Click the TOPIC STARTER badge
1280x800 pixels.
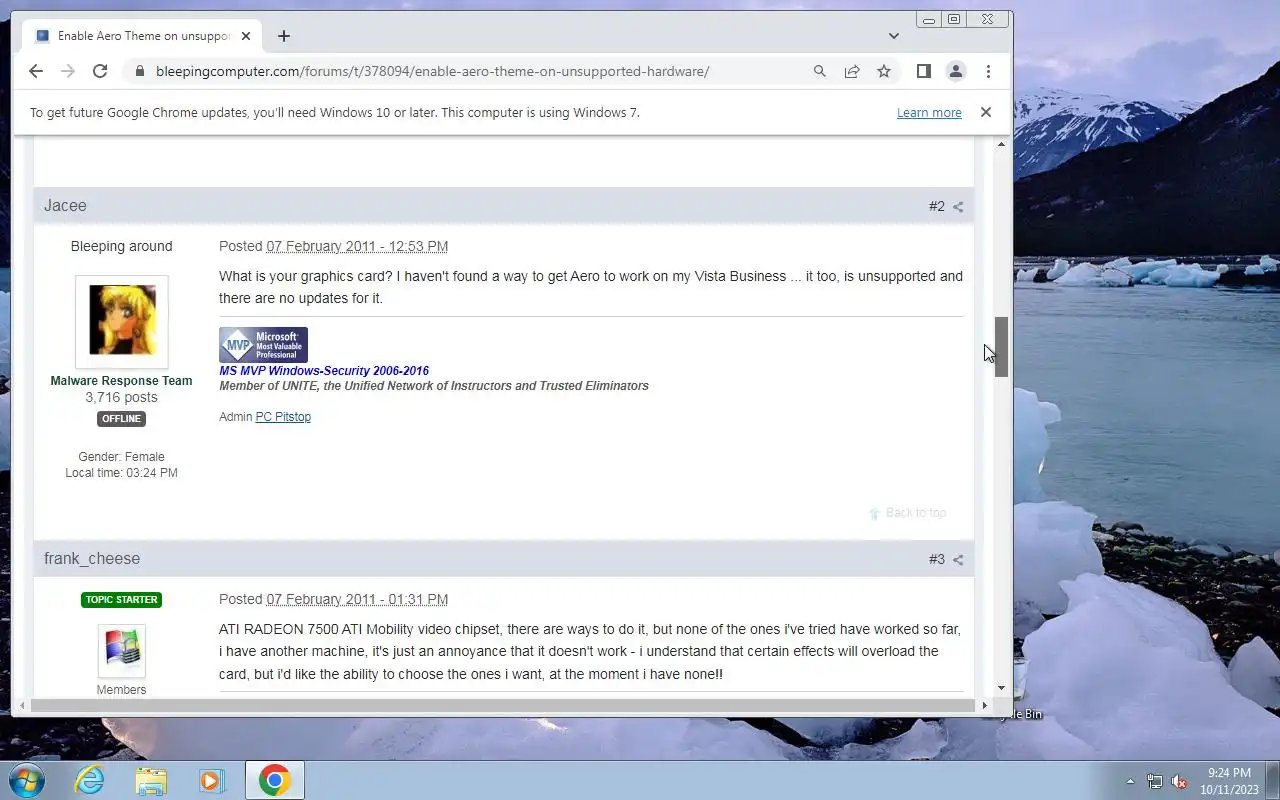point(121,600)
